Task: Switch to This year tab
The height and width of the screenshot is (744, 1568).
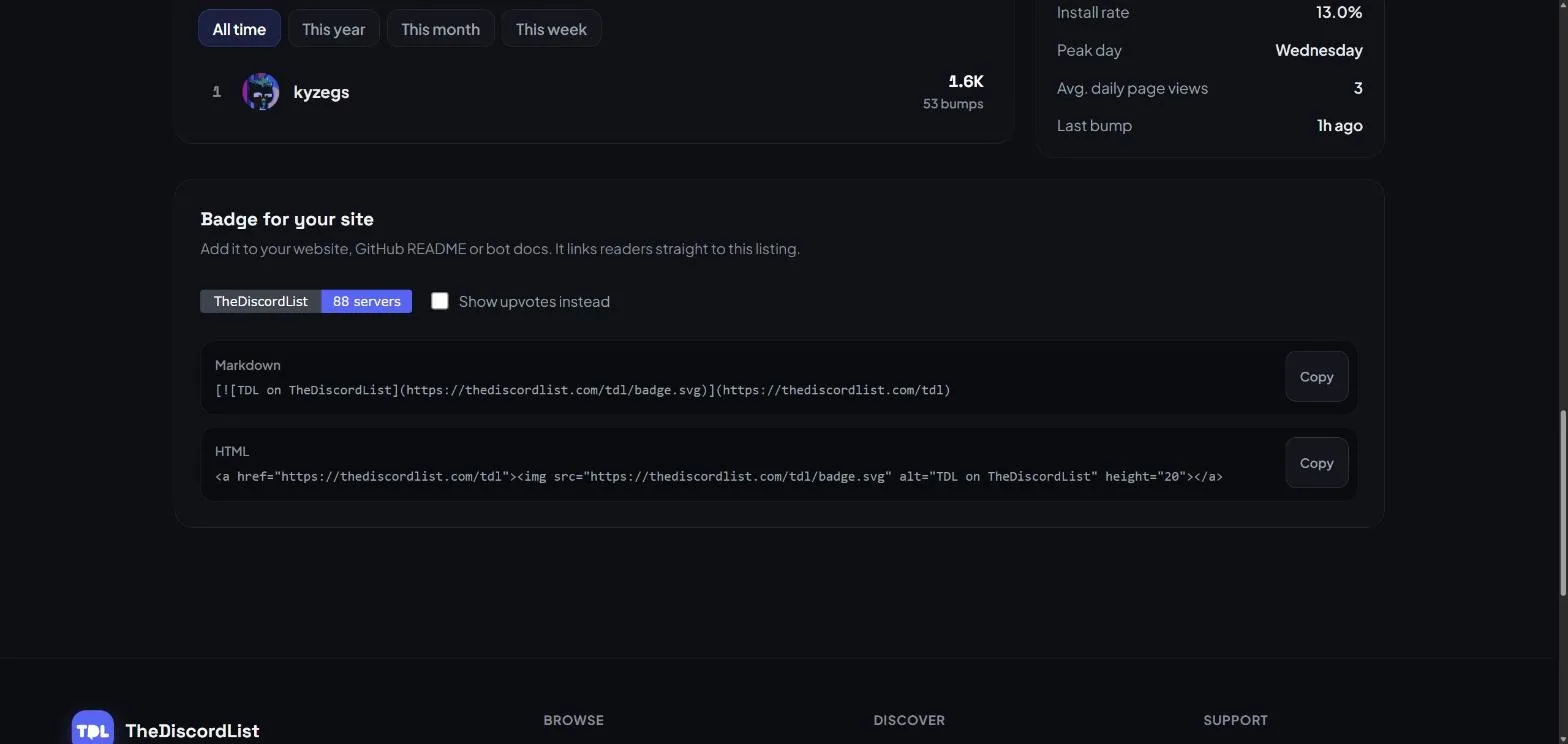Action: pyautogui.click(x=333, y=29)
